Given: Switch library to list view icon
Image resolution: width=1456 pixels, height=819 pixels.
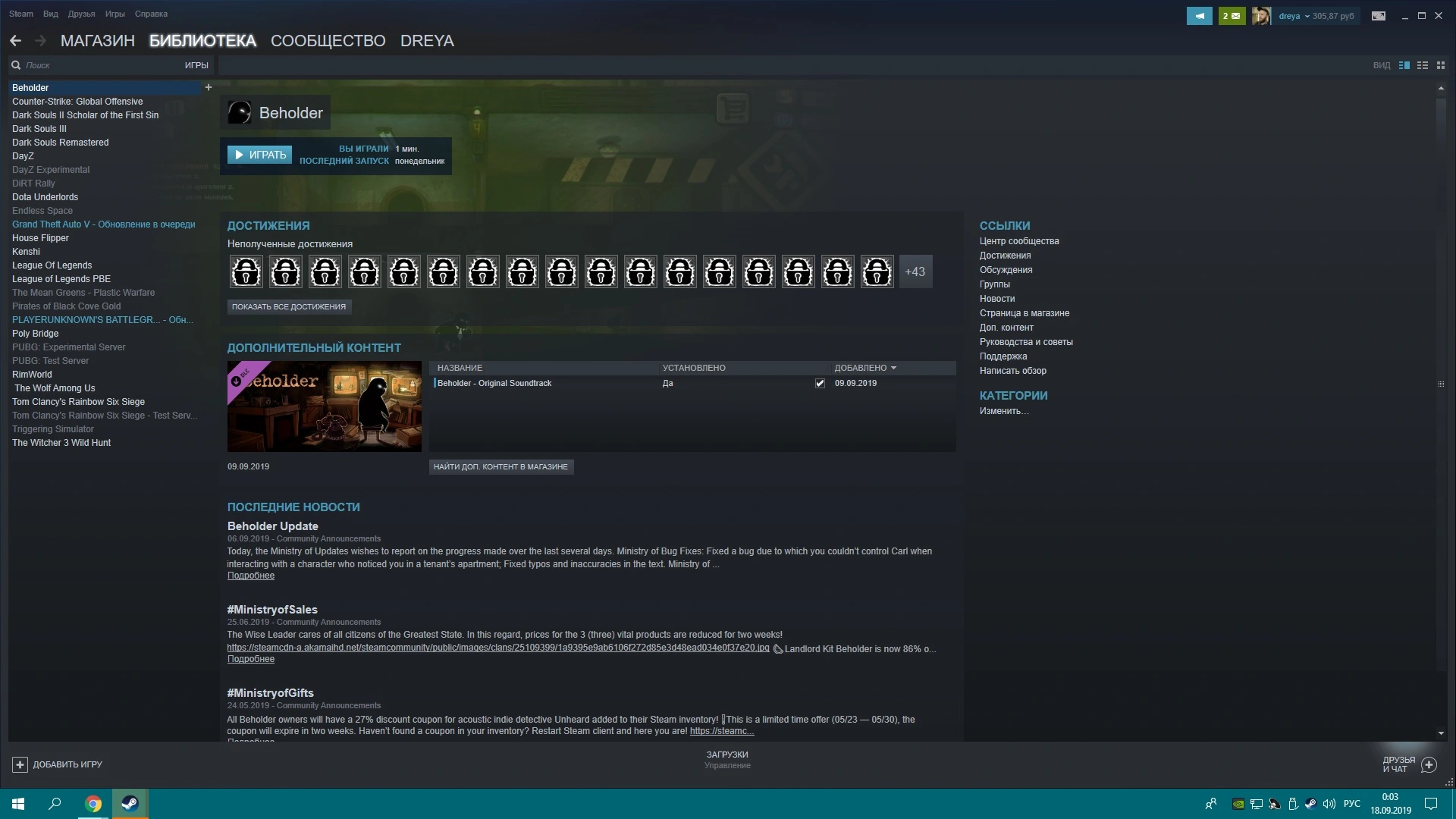Looking at the screenshot, I should pyautogui.click(x=1423, y=65).
